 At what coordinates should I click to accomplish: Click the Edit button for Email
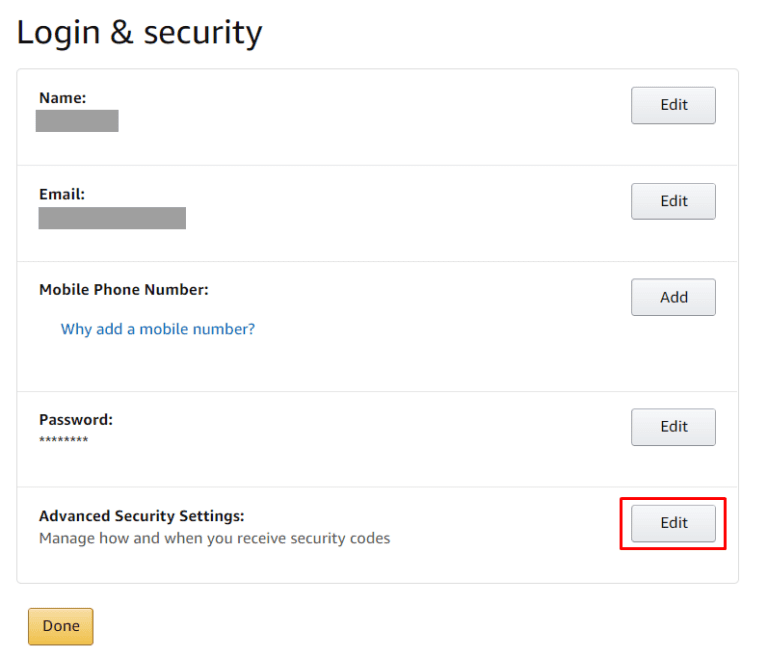(673, 201)
